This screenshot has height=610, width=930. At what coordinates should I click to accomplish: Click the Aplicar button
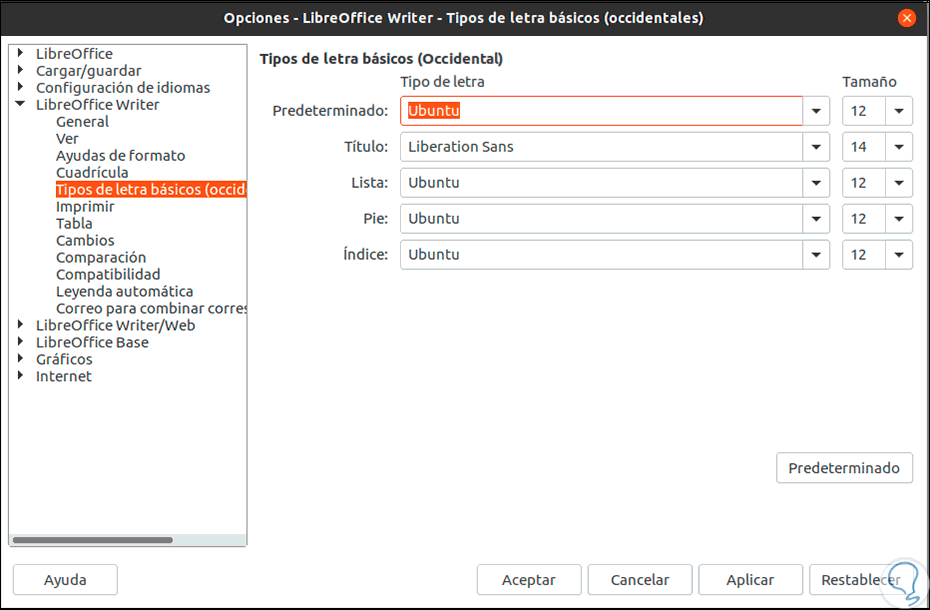click(750, 580)
